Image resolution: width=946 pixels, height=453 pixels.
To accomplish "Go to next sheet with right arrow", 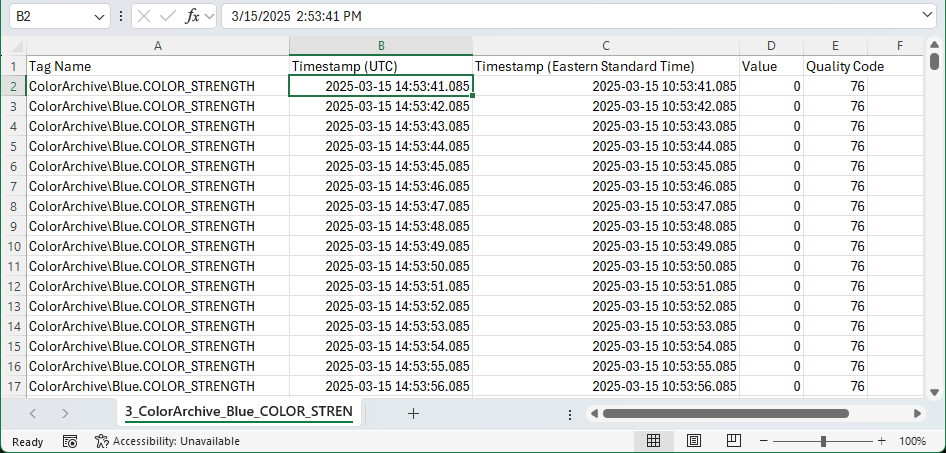I will pyautogui.click(x=65, y=413).
